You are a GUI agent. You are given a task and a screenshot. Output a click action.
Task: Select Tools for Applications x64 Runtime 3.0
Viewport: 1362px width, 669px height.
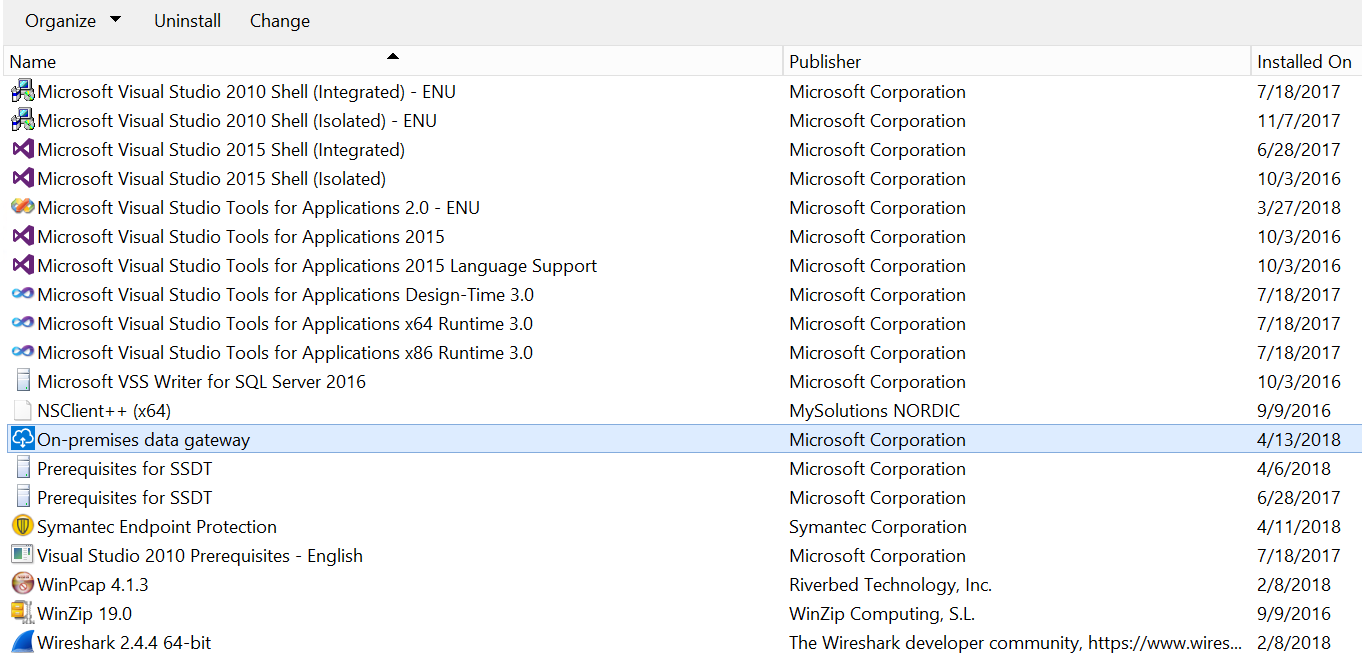pyautogui.click(x=285, y=324)
